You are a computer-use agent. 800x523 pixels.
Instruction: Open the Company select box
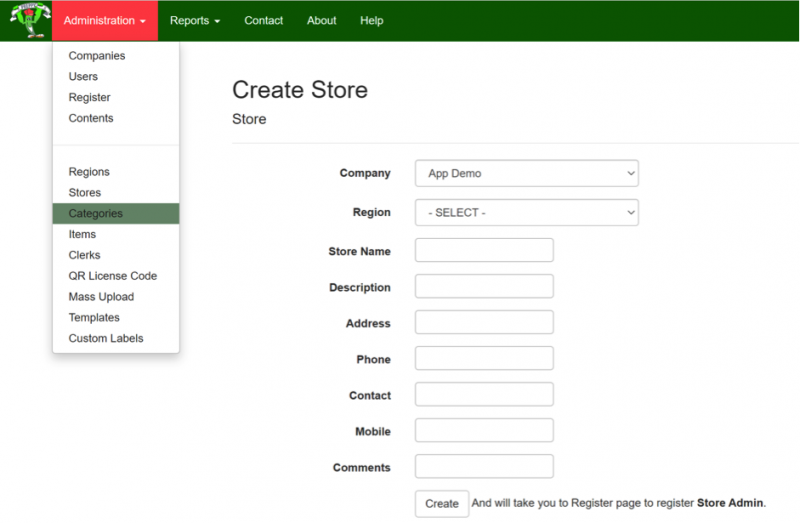[526, 173]
